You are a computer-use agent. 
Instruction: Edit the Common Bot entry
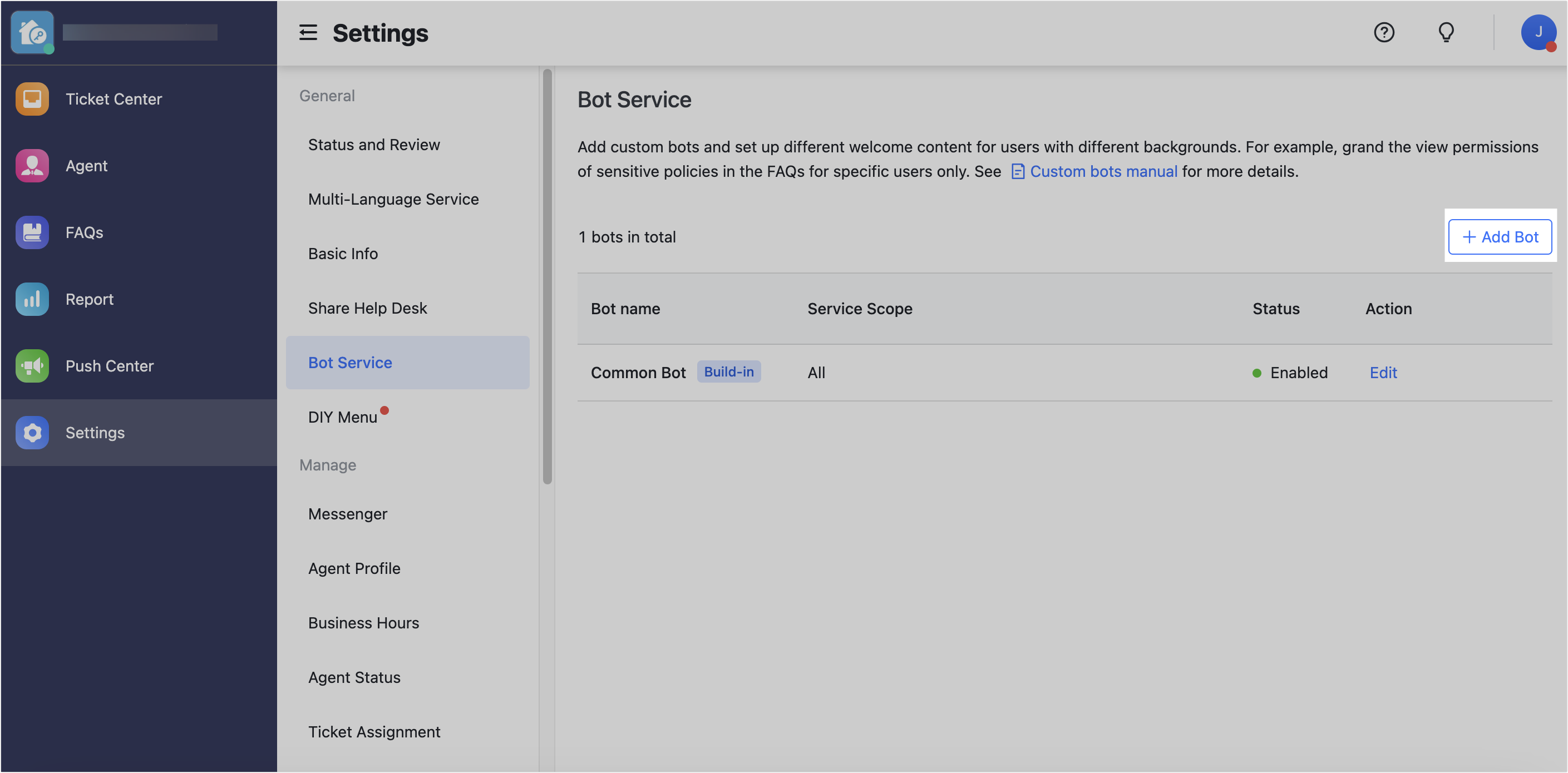(1383, 372)
